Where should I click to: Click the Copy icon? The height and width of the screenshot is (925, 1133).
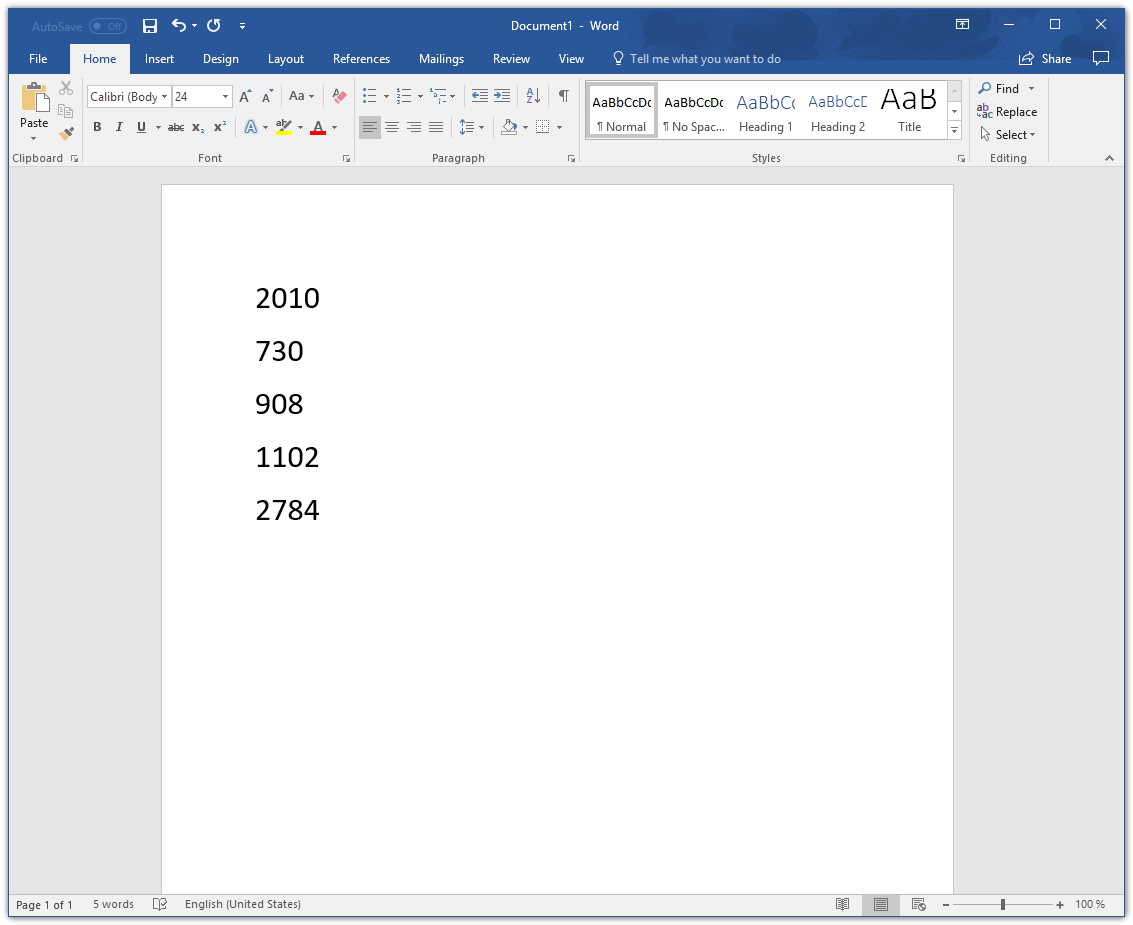pyautogui.click(x=66, y=111)
